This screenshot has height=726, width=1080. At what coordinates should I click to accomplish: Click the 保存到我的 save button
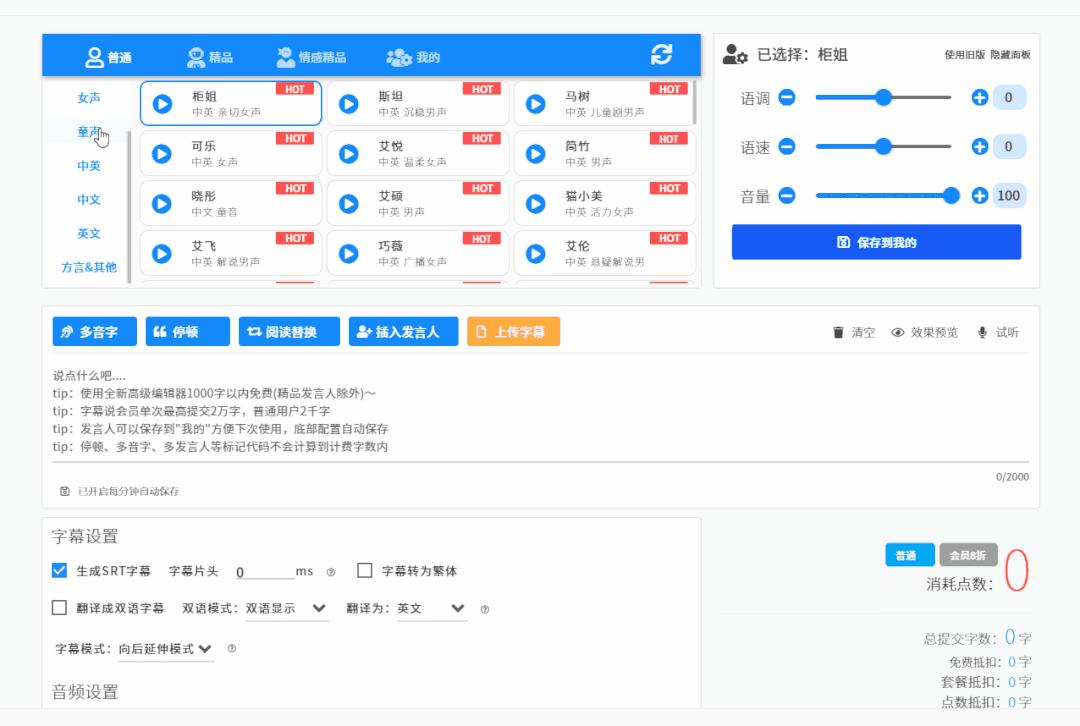coord(877,242)
